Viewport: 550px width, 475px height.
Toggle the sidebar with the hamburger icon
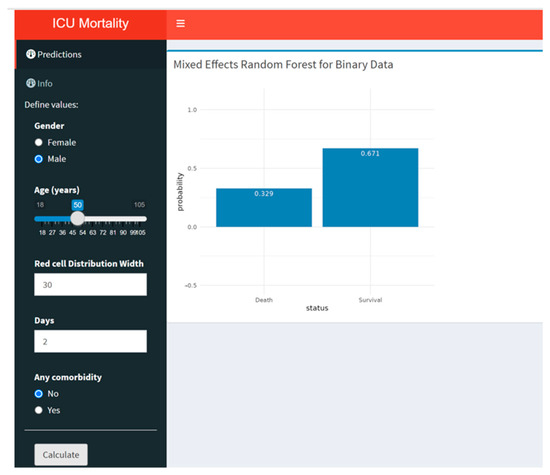(x=180, y=23)
